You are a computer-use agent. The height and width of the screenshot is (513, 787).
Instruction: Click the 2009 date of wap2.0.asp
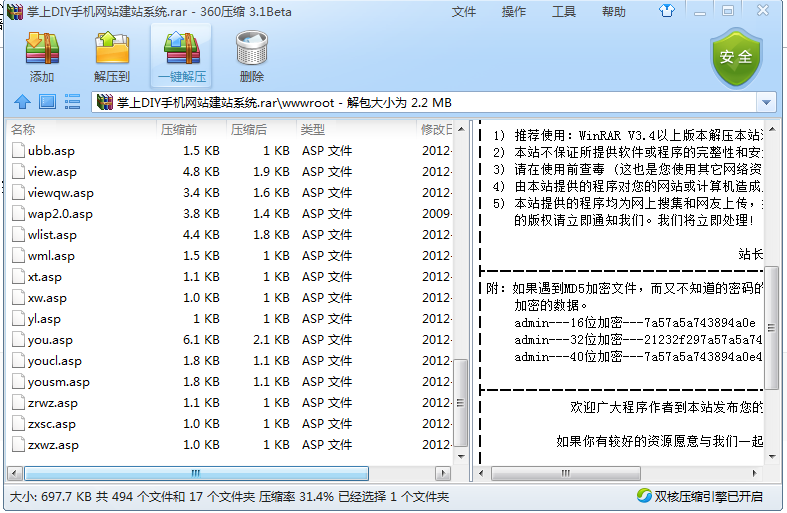click(x=437, y=214)
